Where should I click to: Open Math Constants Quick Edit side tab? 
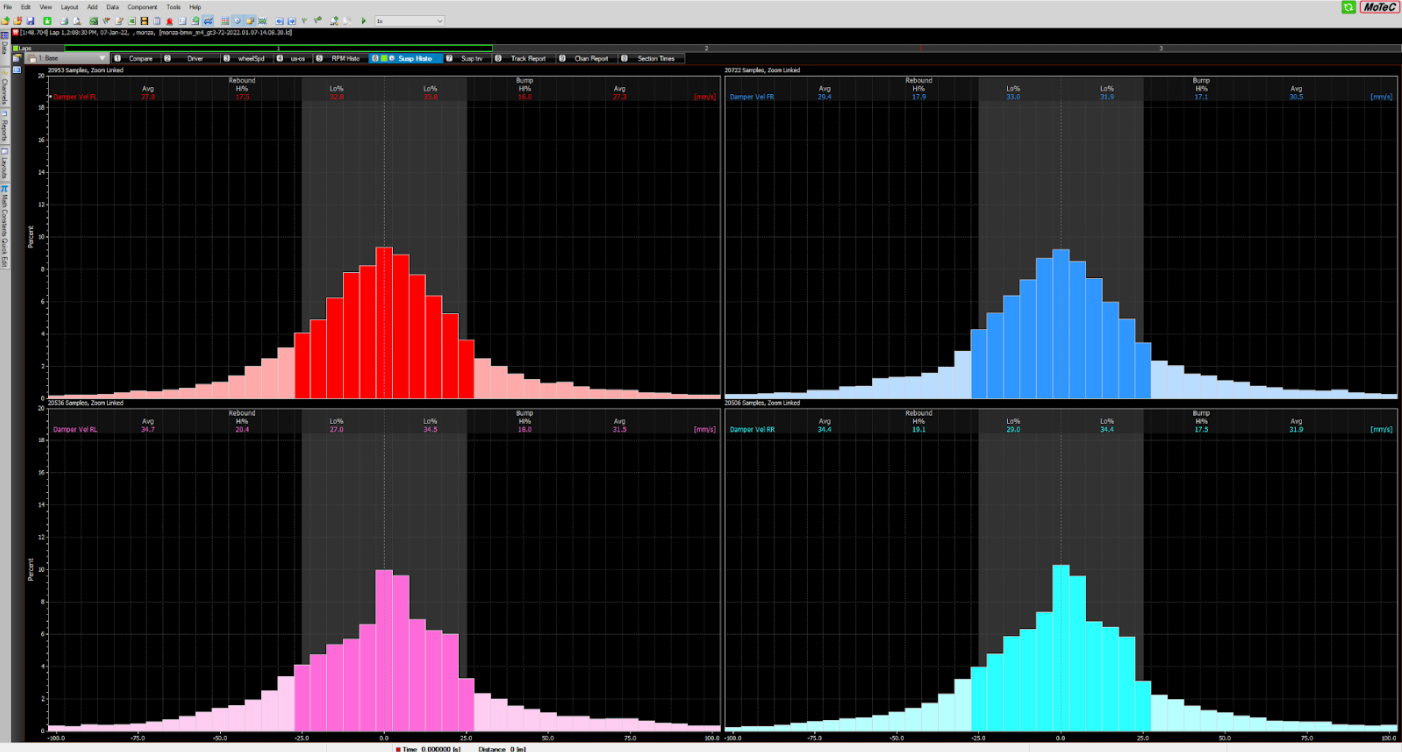pyautogui.click(x=4, y=228)
